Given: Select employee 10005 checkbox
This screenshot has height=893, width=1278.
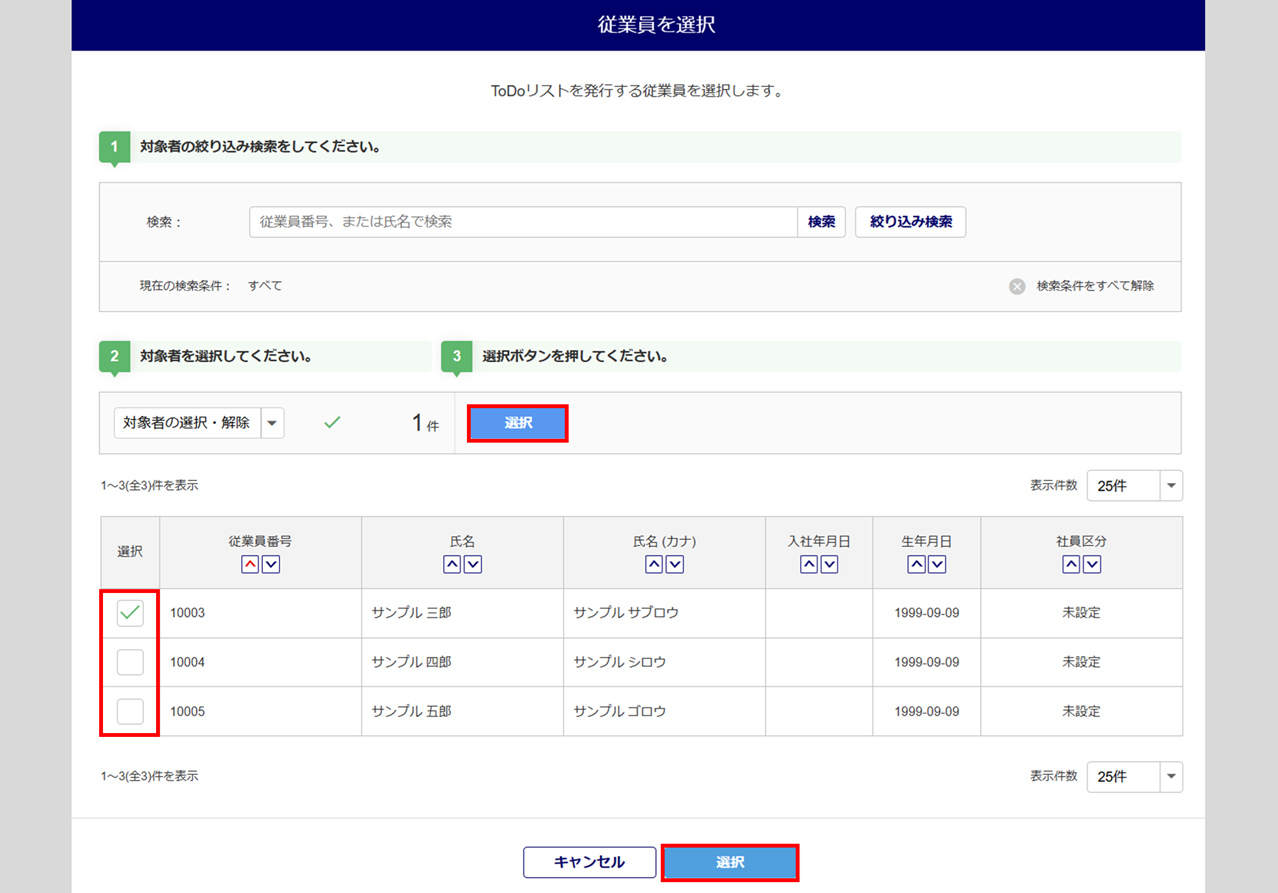Looking at the screenshot, I should (x=130, y=711).
